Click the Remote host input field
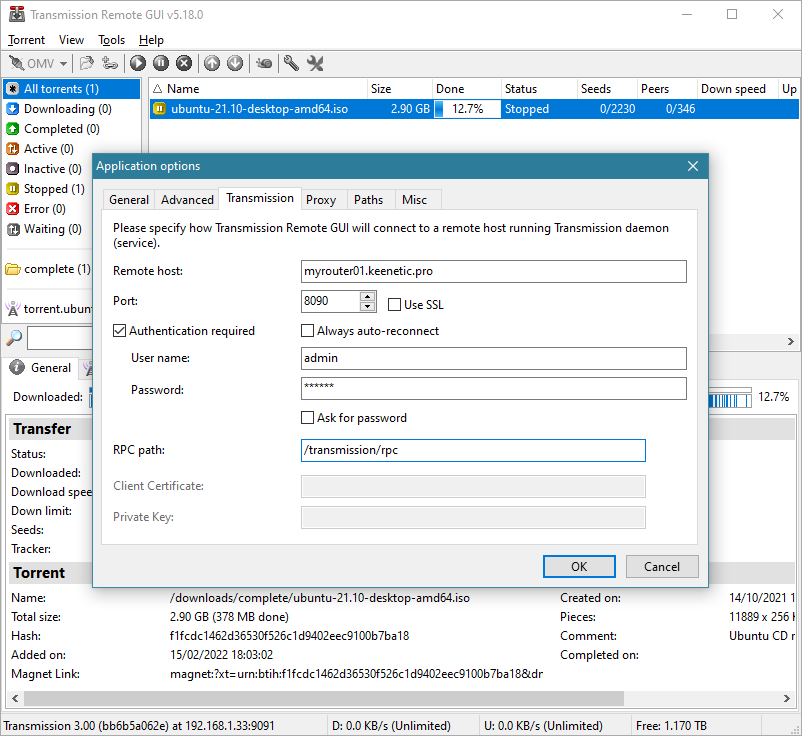 (x=494, y=271)
